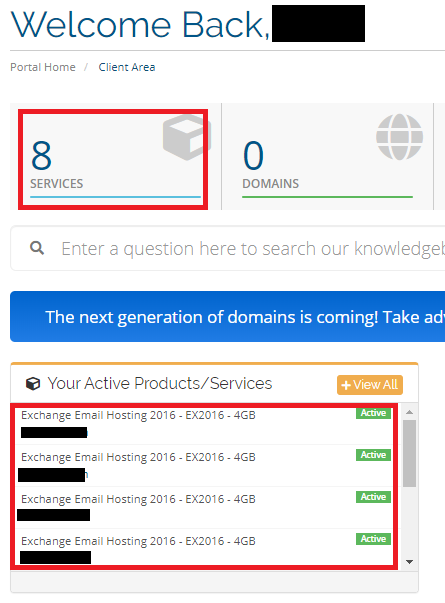
Task: Click the 'SERVICES' label under the count
Action: coord(57,183)
